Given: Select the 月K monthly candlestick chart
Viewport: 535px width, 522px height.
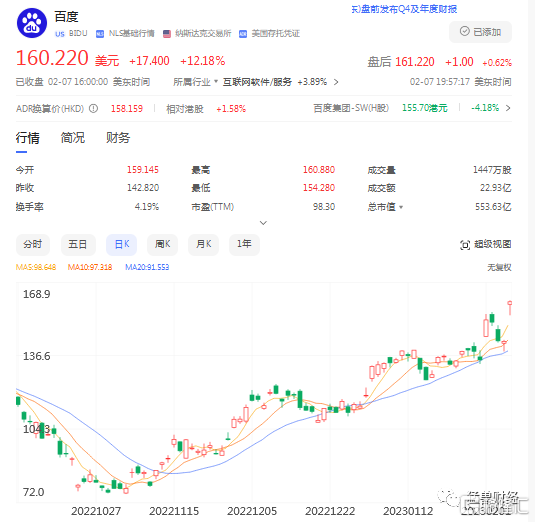Looking at the screenshot, I should pos(203,245).
